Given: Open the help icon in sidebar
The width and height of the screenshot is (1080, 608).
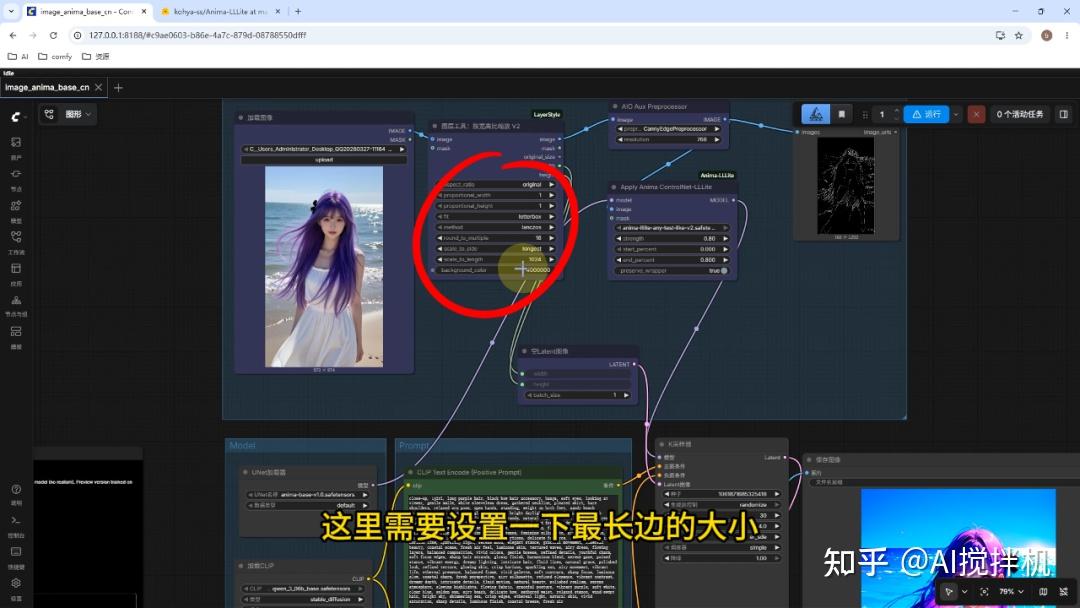Looking at the screenshot, I should click(16, 490).
